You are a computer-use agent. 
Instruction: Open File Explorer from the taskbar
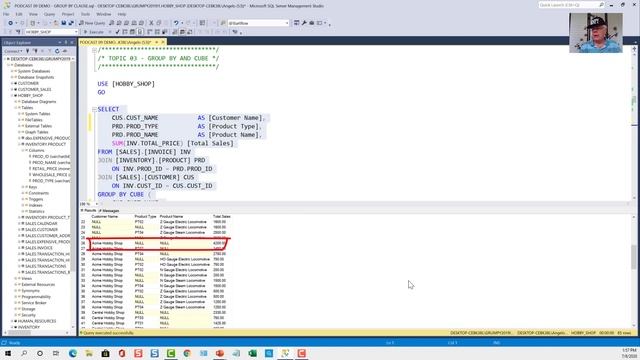(89, 353)
